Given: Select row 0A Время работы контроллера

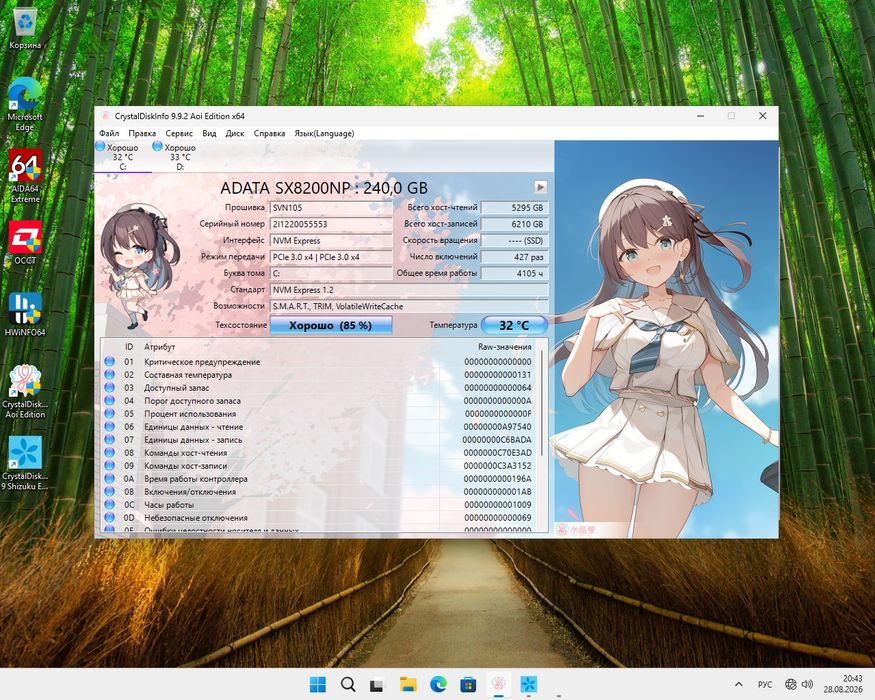Looking at the screenshot, I should (319, 479).
